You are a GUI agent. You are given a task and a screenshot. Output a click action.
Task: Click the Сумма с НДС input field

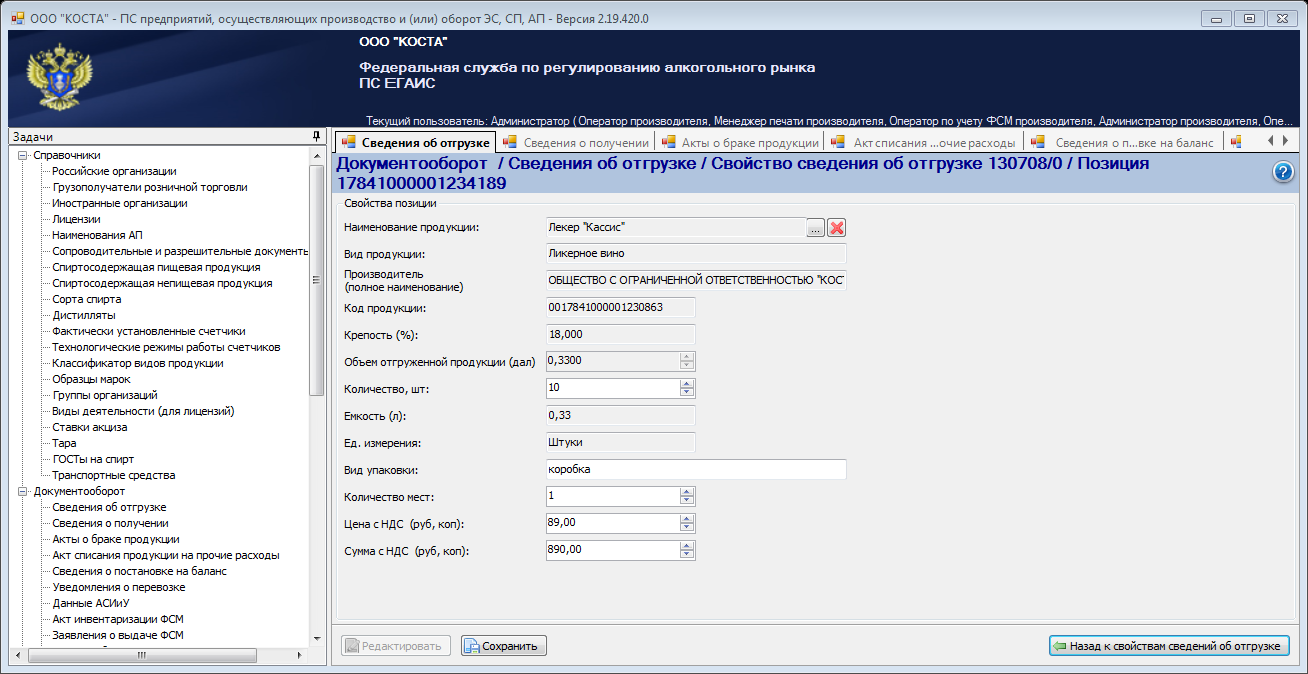point(613,550)
